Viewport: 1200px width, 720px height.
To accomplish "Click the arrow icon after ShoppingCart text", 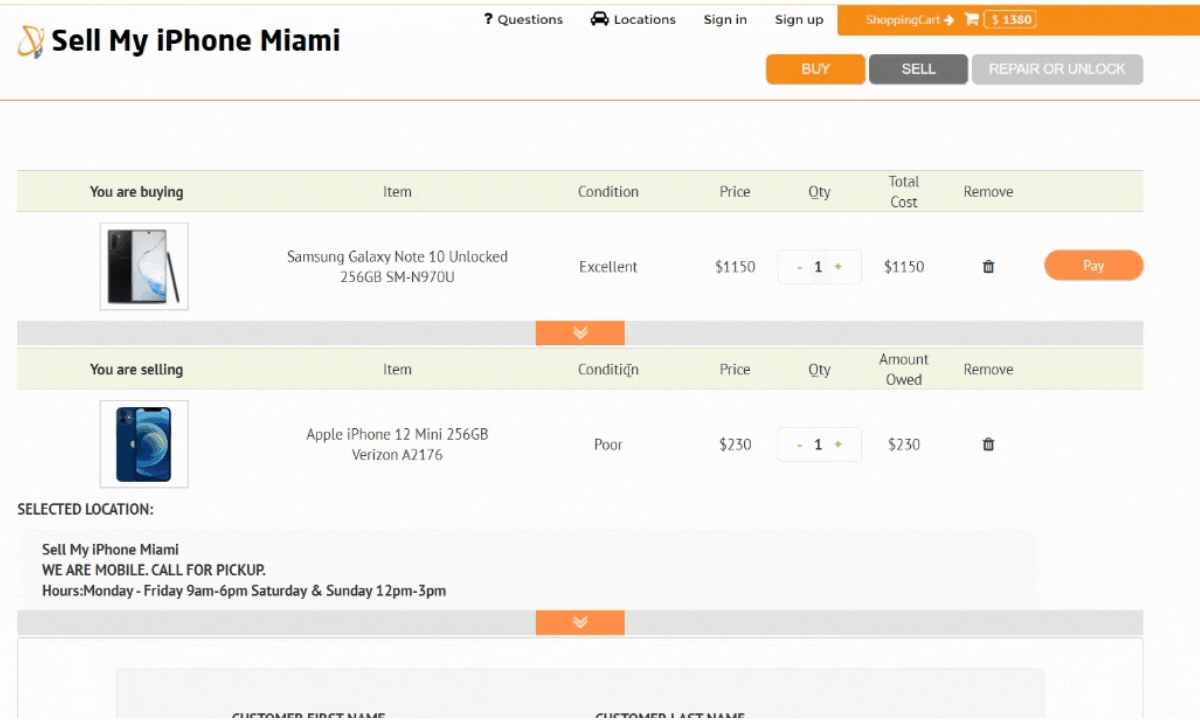I will [x=948, y=20].
